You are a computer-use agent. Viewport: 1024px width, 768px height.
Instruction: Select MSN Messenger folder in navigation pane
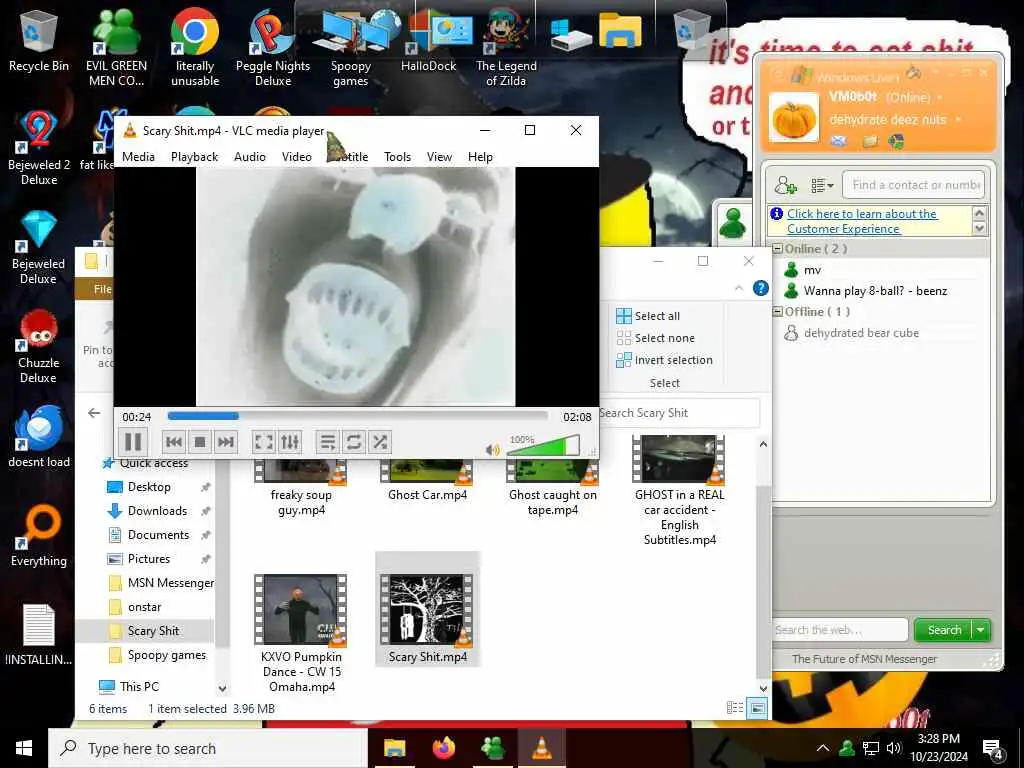tap(170, 583)
